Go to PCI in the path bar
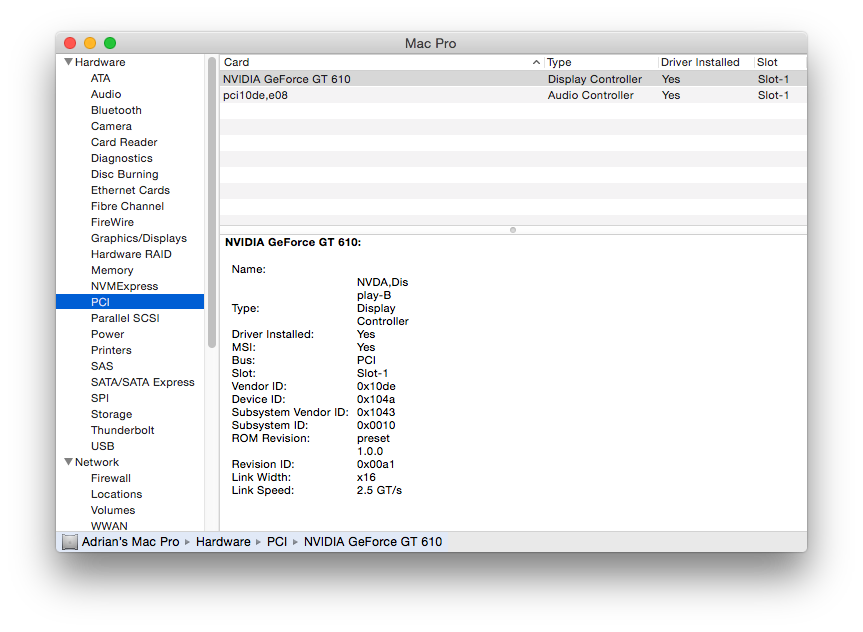Screen dimensions: 863x632 click(277, 542)
